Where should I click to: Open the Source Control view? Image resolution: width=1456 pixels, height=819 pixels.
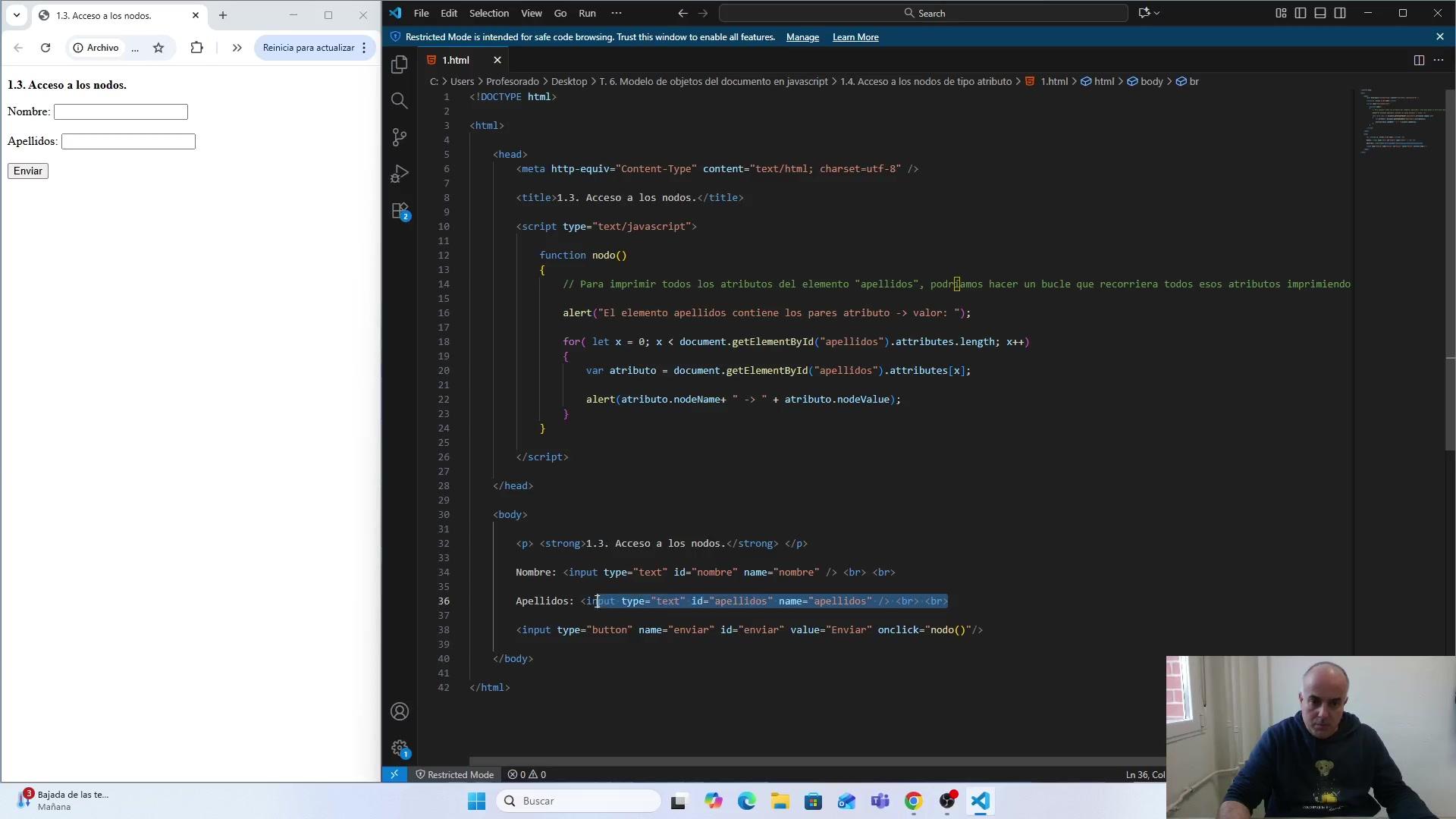pos(400,137)
